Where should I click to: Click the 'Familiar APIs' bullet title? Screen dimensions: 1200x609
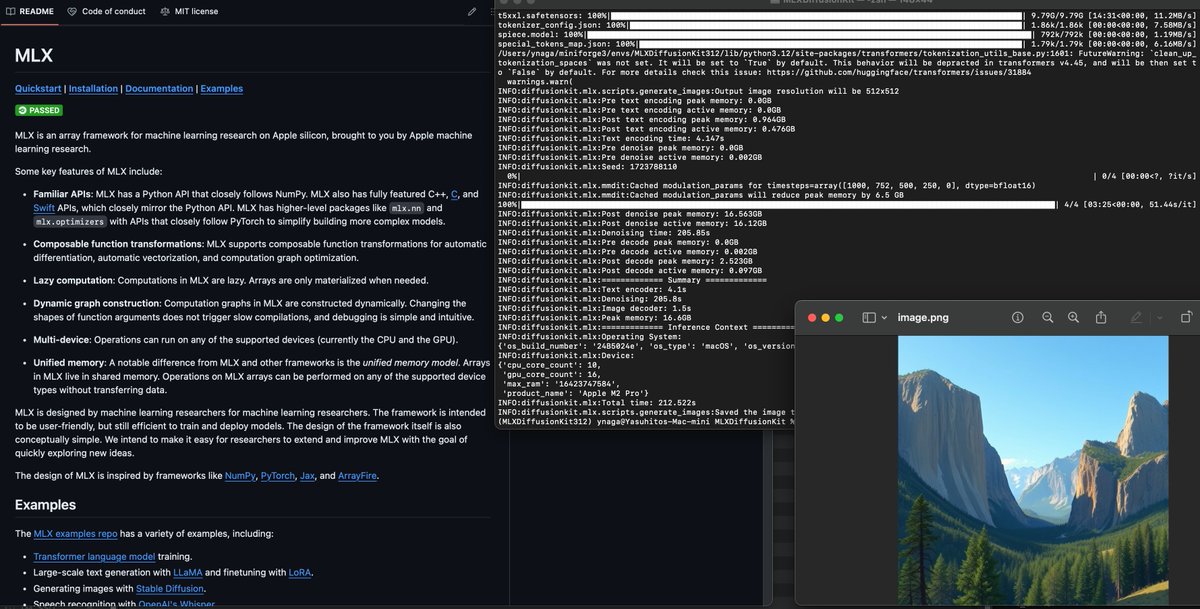click(x=62, y=194)
